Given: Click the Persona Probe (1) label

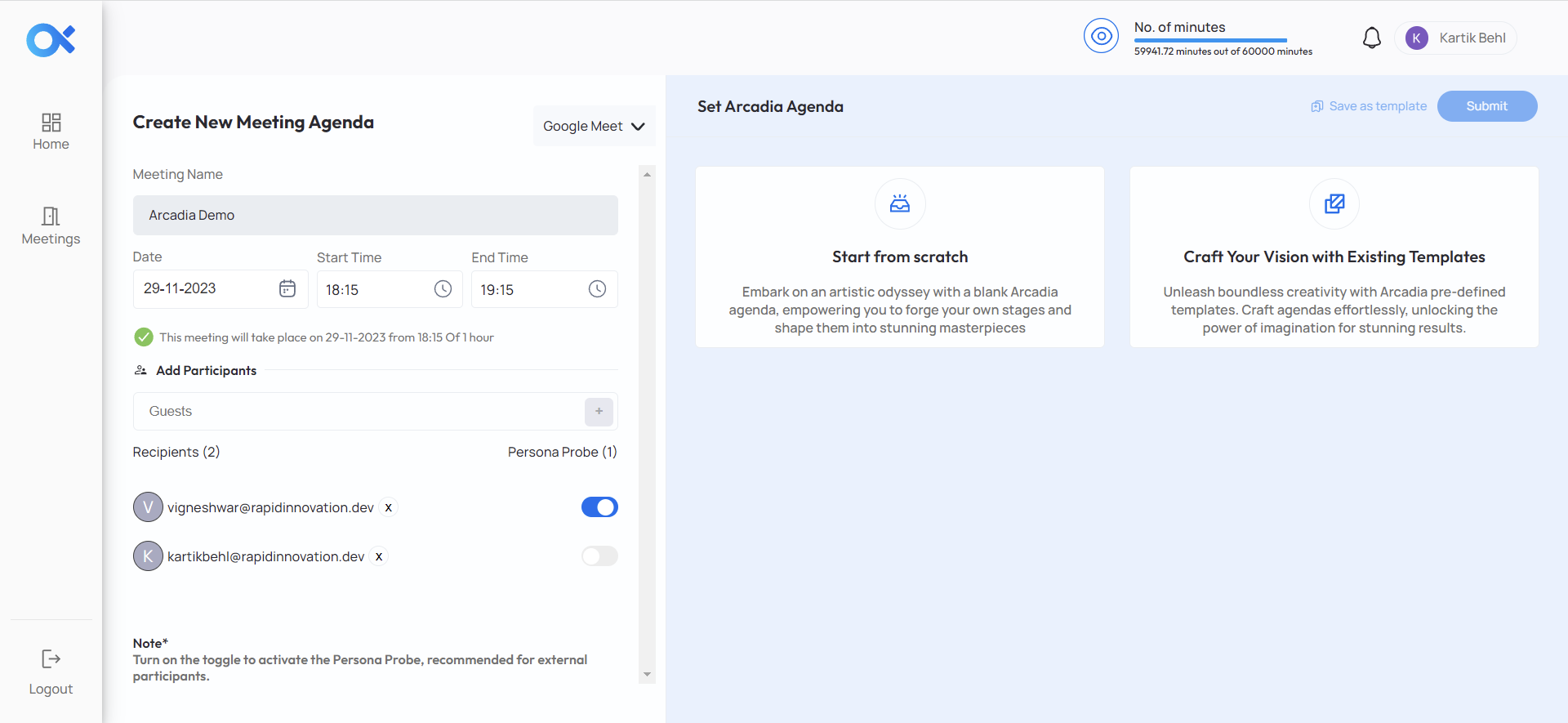Looking at the screenshot, I should pos(562,452).
